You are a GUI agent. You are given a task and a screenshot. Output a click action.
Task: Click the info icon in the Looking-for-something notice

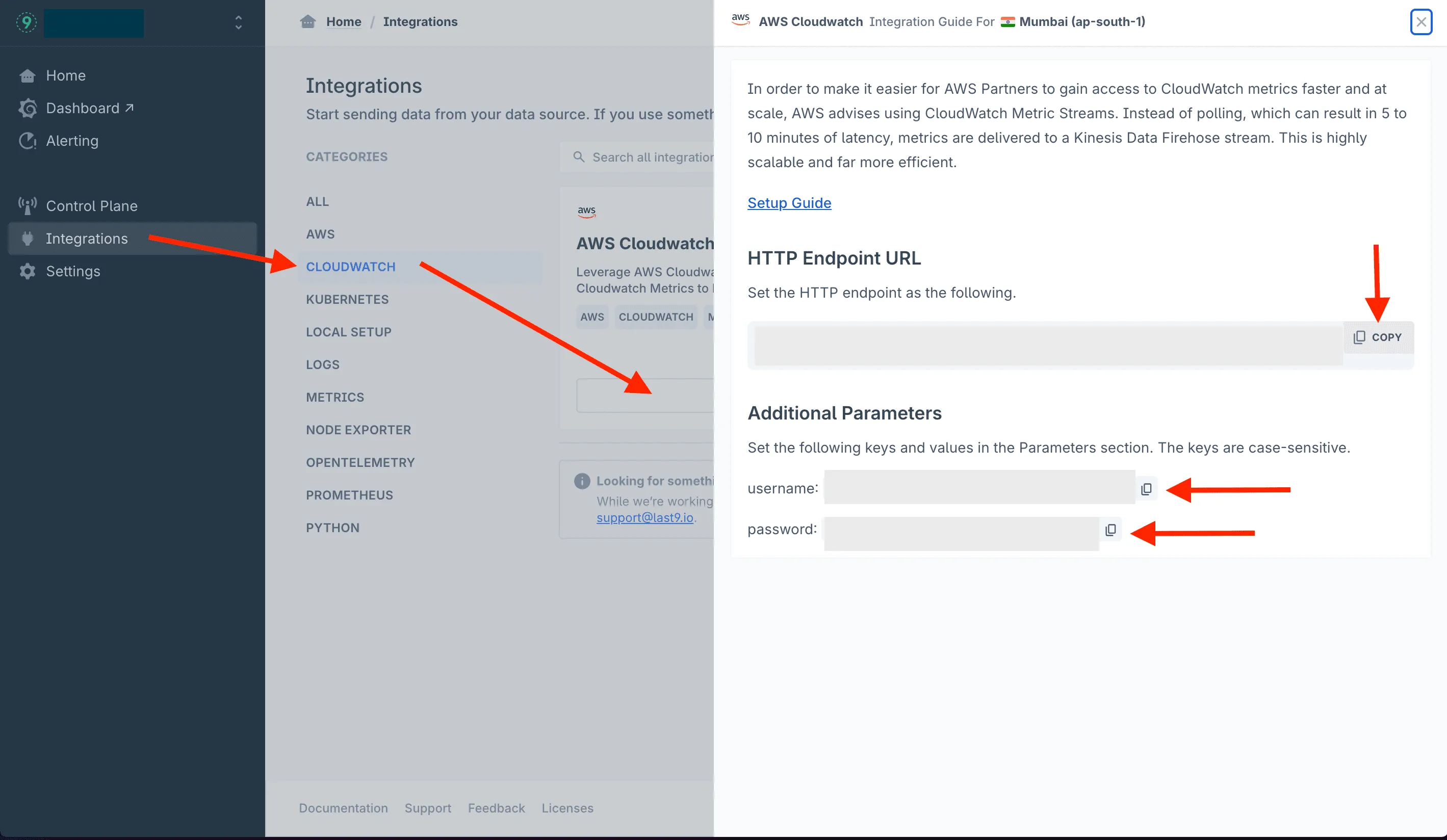[x=582, y=481]
